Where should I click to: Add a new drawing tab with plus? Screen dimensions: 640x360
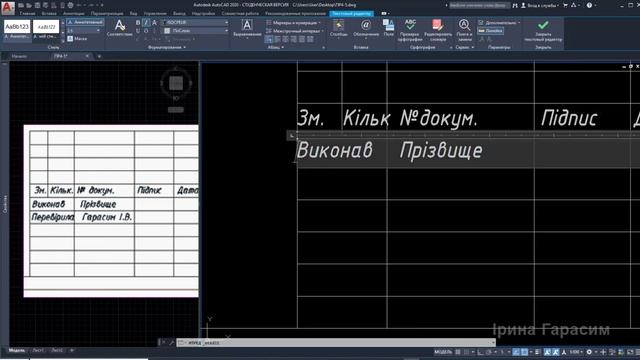click(99, 56)
